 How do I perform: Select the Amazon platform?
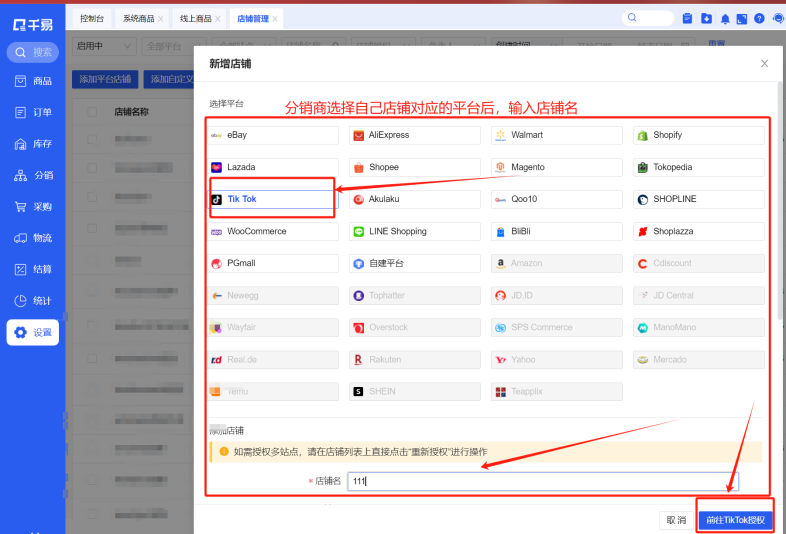click(556, 263)
